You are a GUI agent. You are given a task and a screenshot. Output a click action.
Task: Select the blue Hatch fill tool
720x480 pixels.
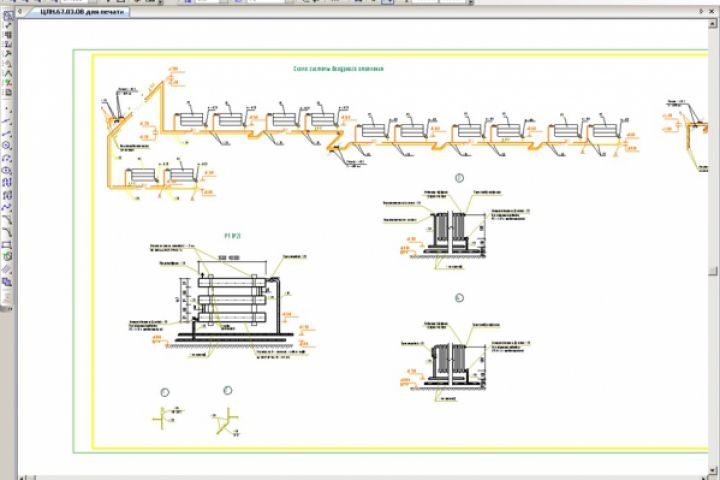pos(7,281)
